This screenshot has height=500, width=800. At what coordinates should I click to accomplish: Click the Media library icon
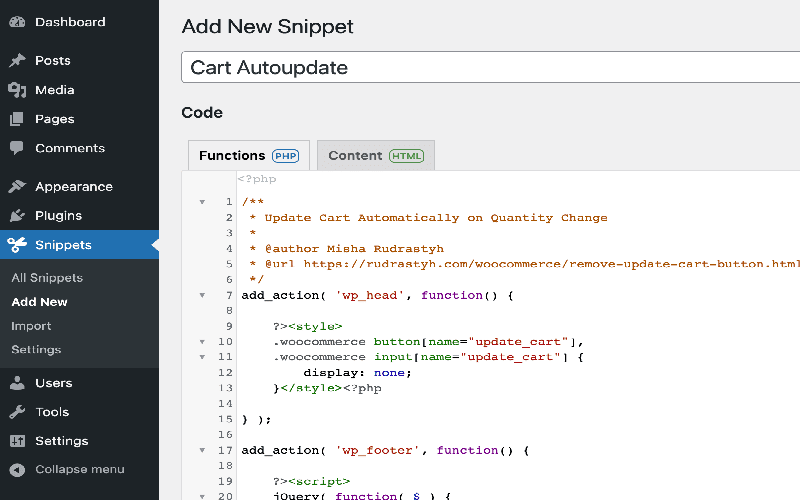pyautogui.click(x=17, y=90)
